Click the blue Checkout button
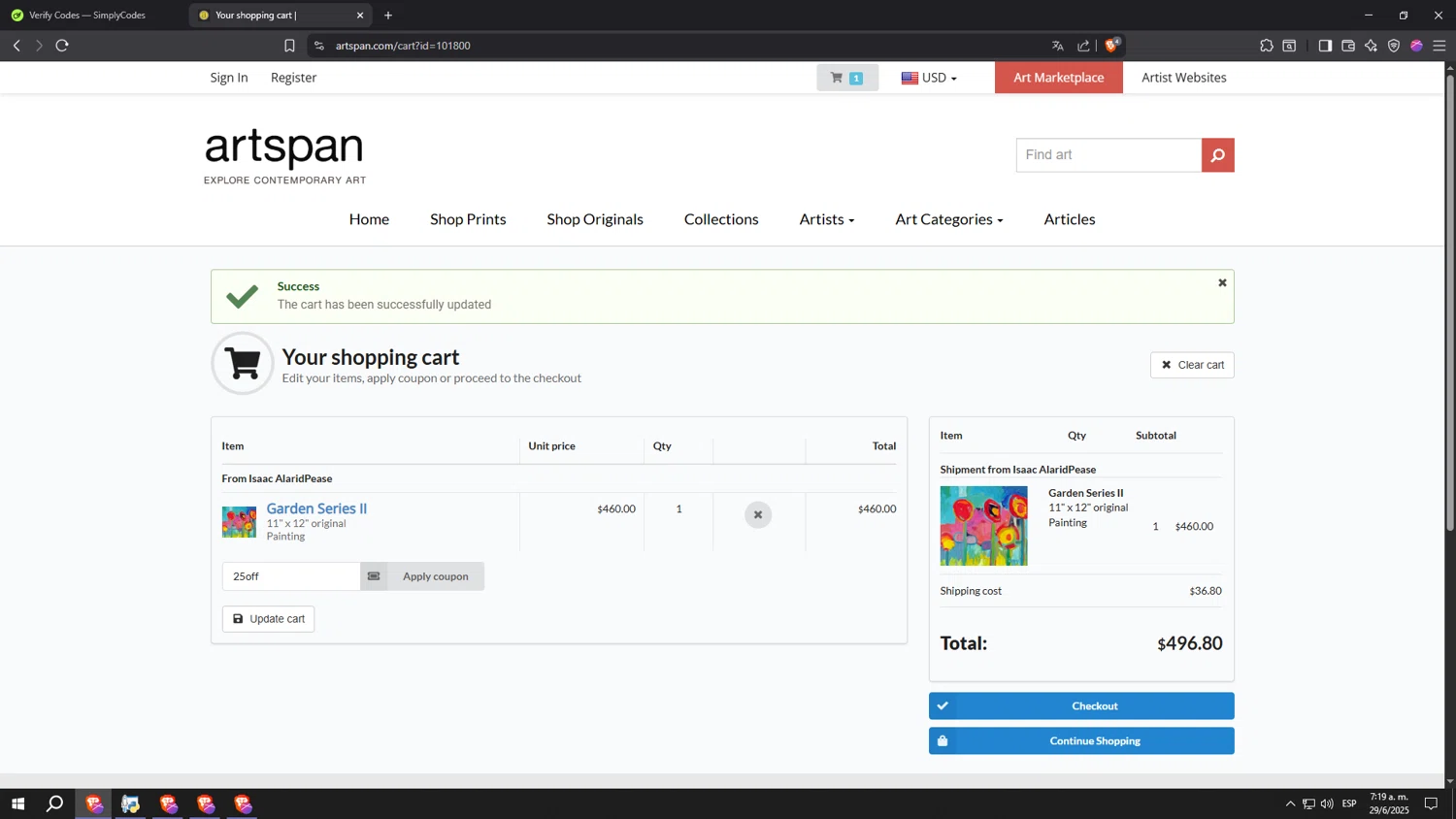 pyautogui.click(x=1081, y=705)
